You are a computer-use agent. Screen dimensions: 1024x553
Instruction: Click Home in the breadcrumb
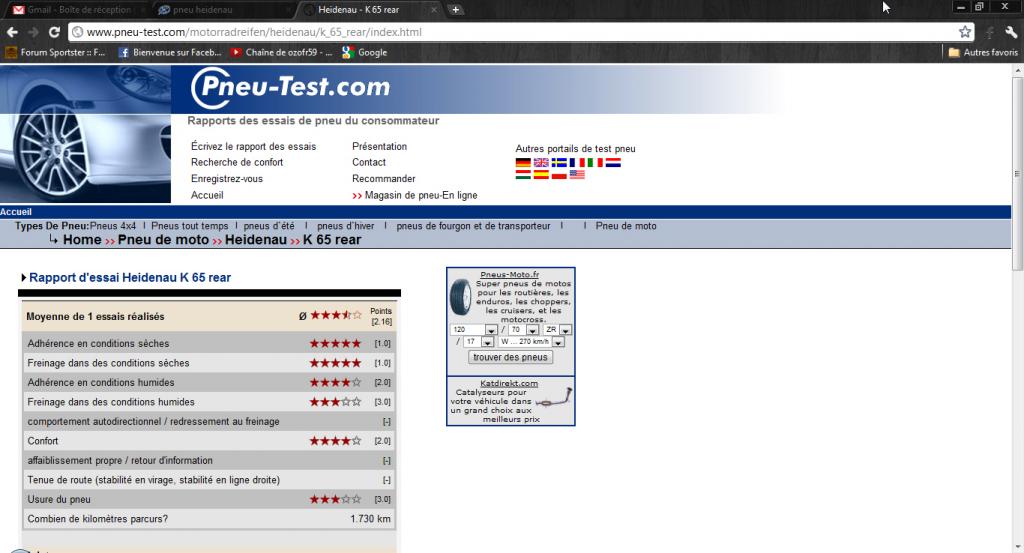[82, 240]
